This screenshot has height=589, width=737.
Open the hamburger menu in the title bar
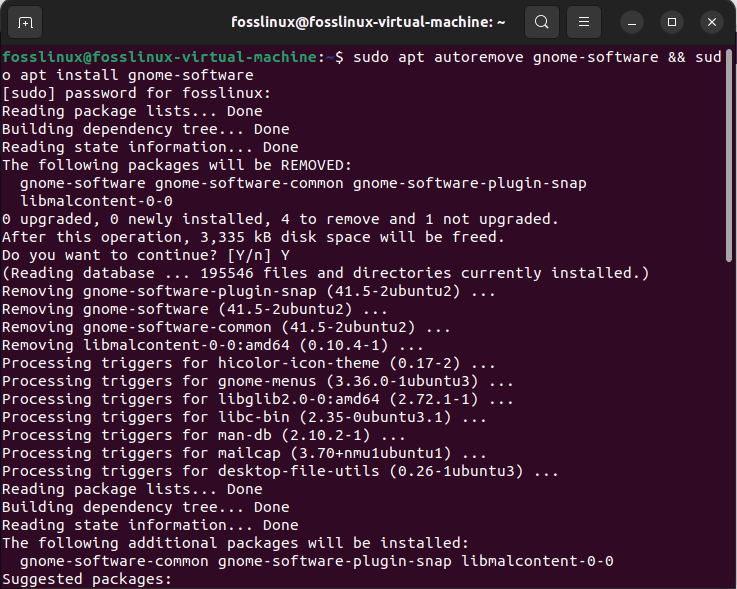(586, 22)
